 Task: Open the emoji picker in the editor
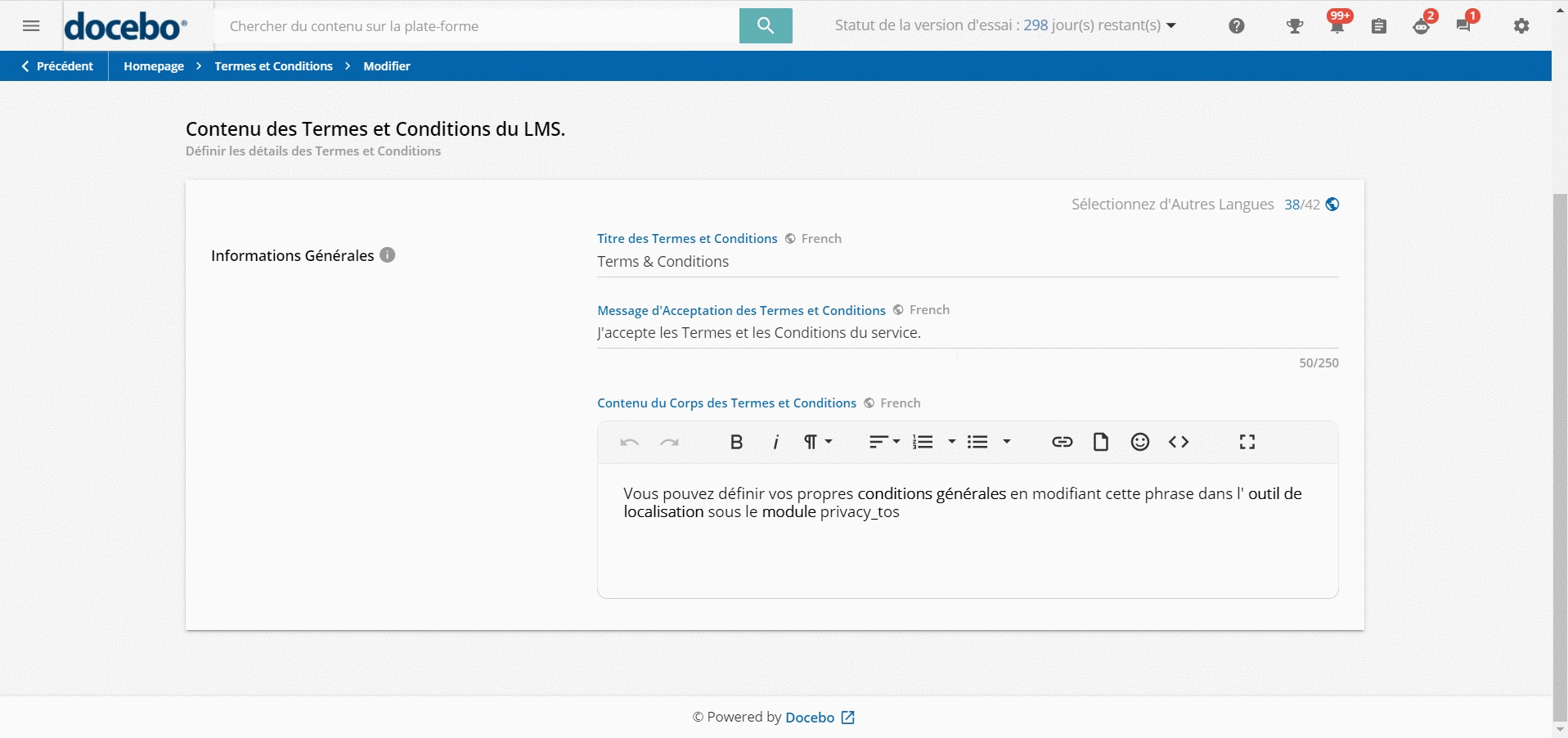pos(1139,443)
